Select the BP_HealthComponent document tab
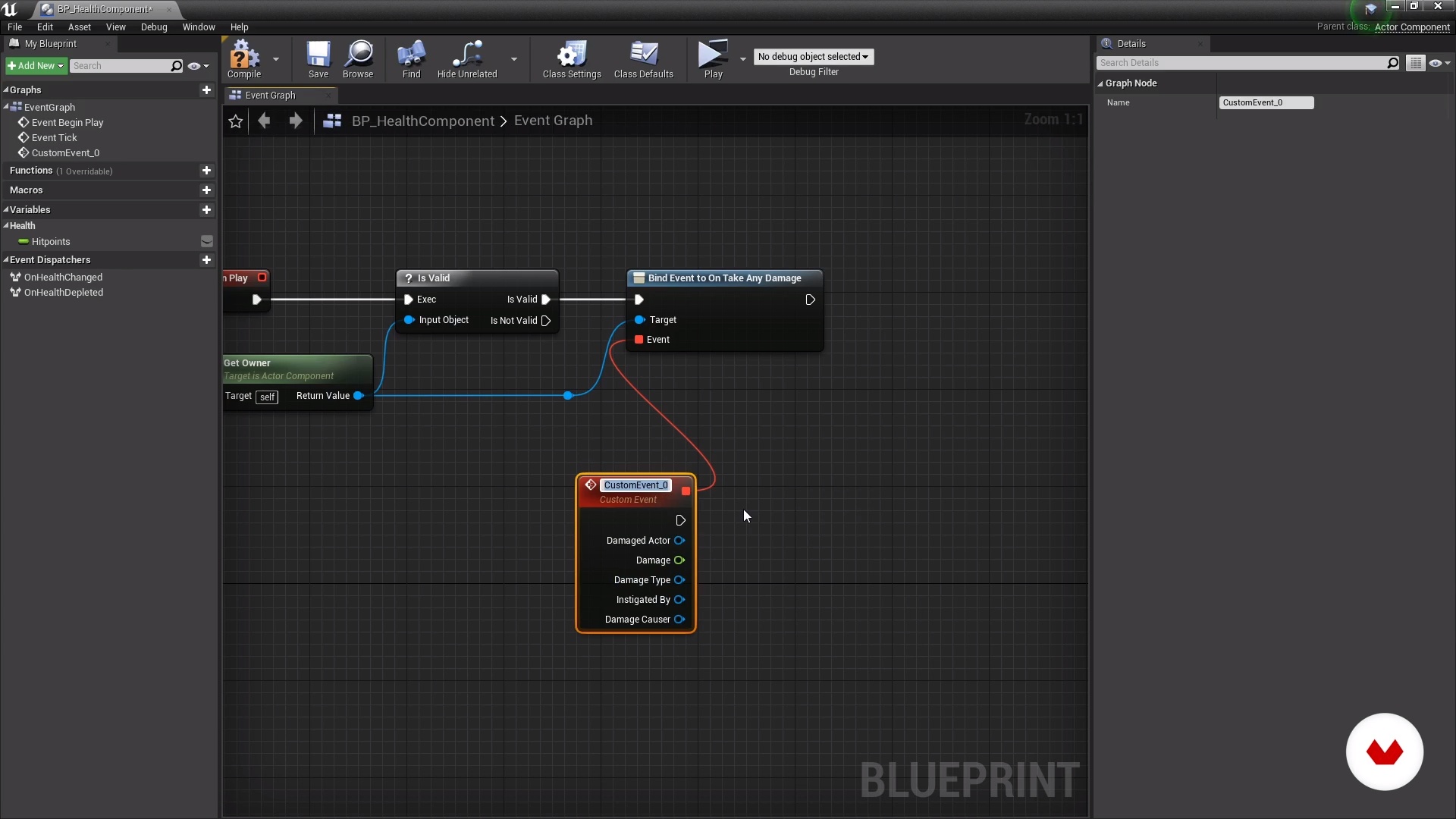 (105, 9)
